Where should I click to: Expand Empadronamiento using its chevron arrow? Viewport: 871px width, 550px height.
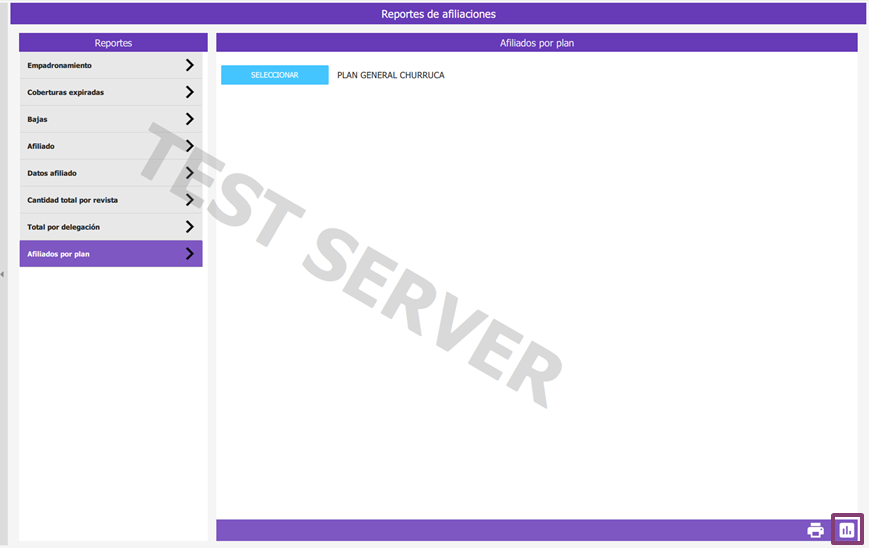pyautogui.click(x=190, y=66)
